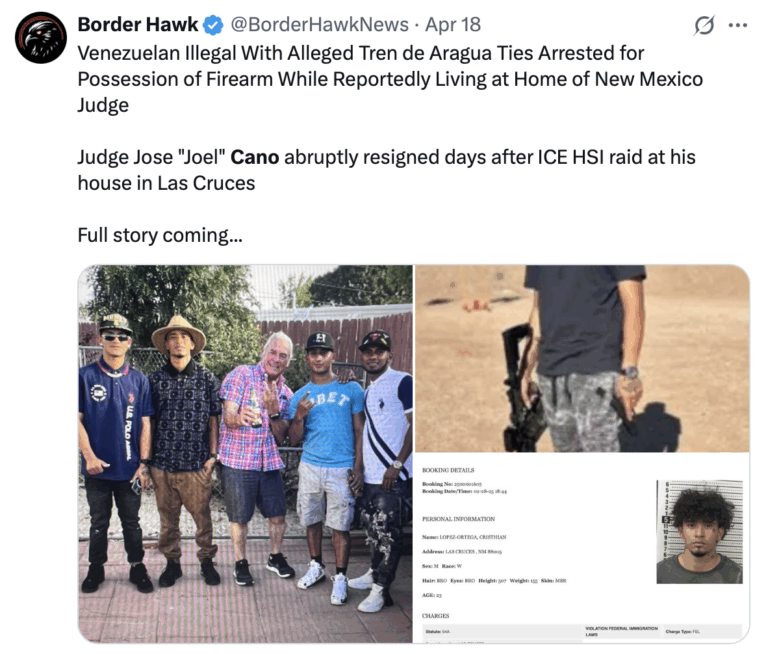Click the bold Cano keyword

(255, 157)
